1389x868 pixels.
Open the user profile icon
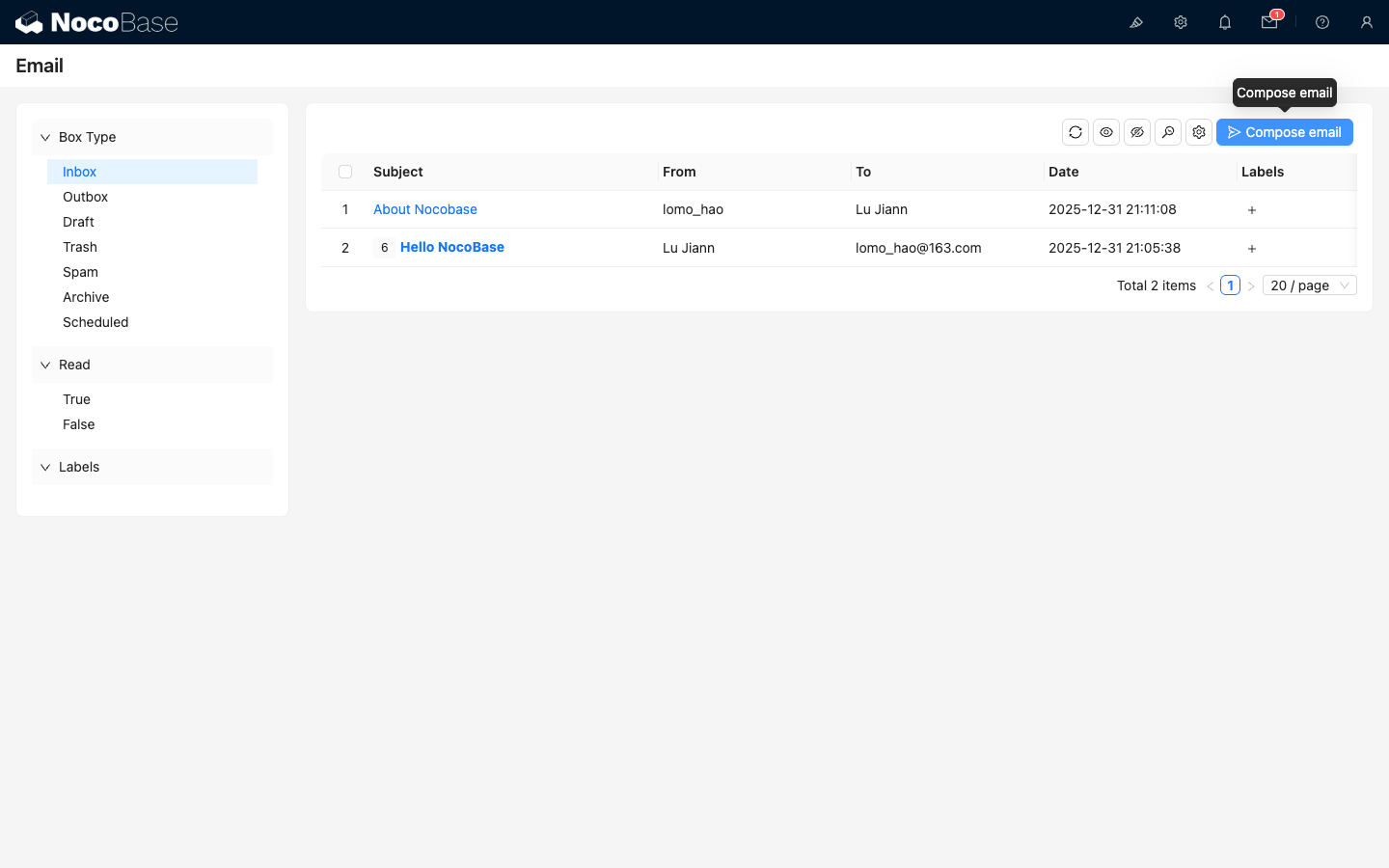pos(1367,22)
